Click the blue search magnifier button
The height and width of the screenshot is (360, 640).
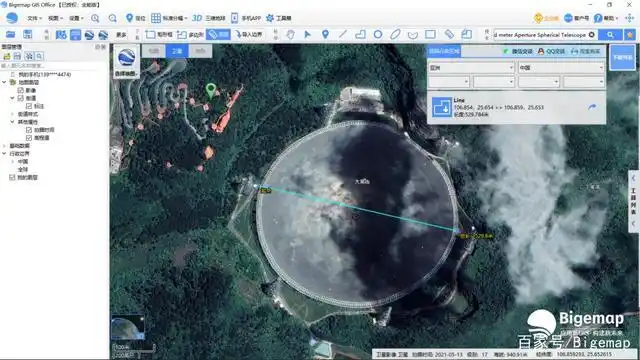coord(610,35)
